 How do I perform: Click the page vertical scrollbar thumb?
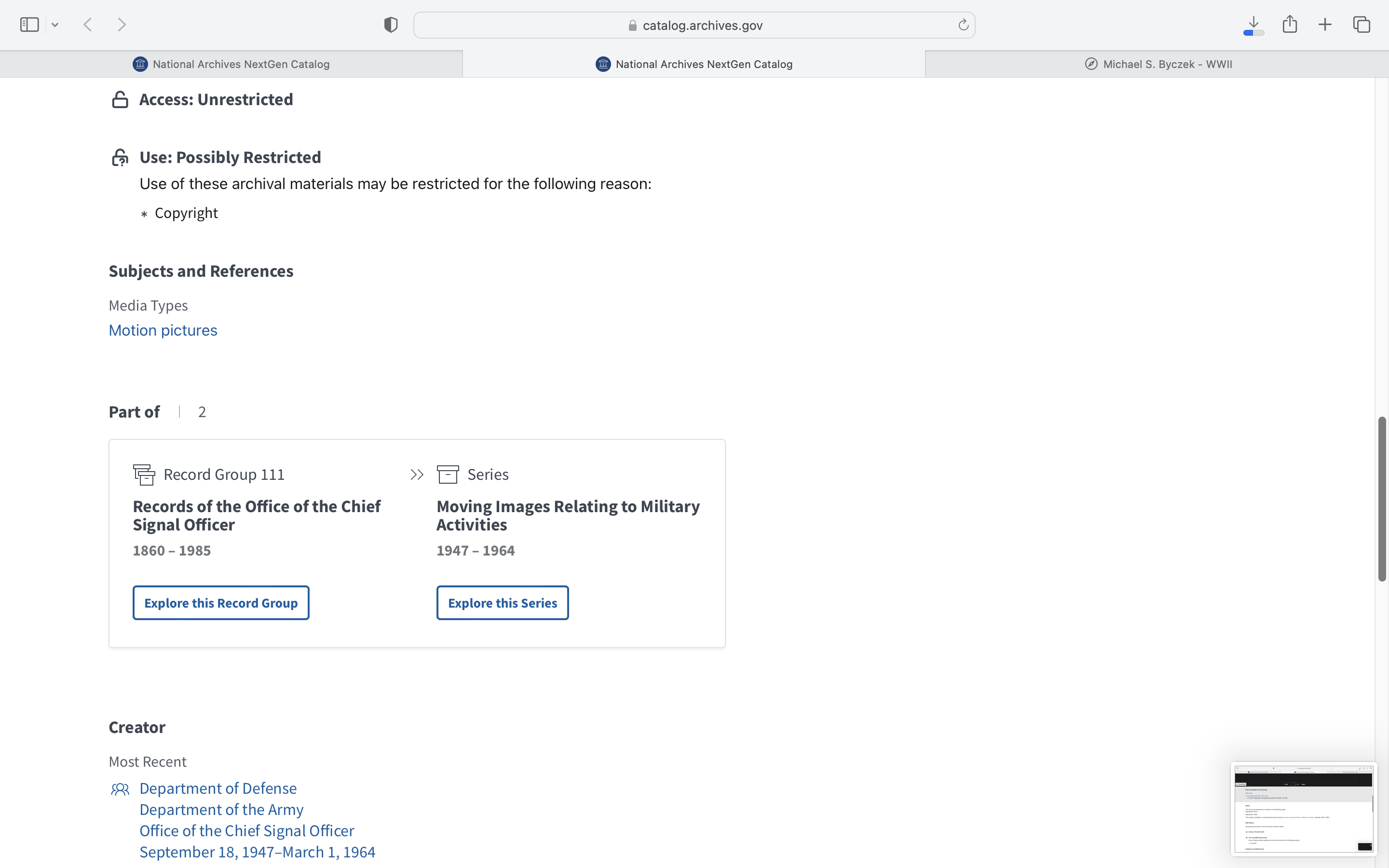(1382, 500)
